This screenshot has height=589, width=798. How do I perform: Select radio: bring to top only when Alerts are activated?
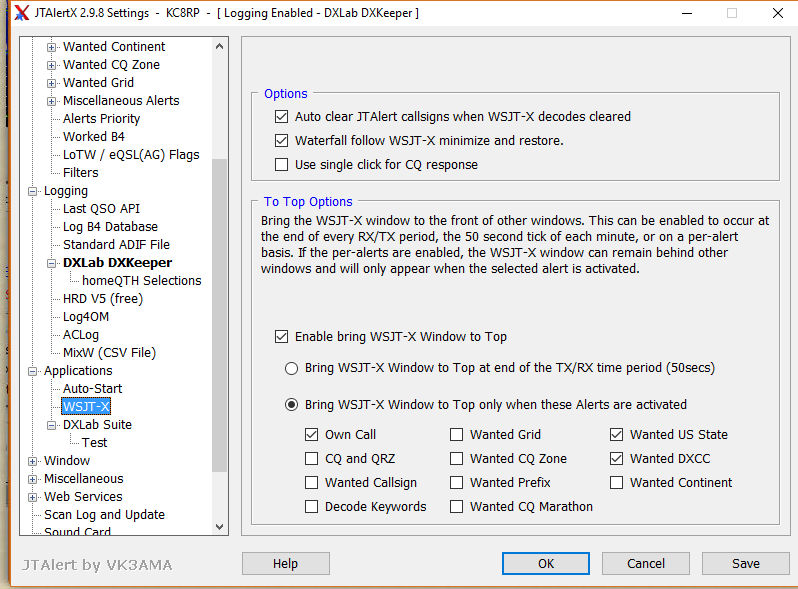291,405
